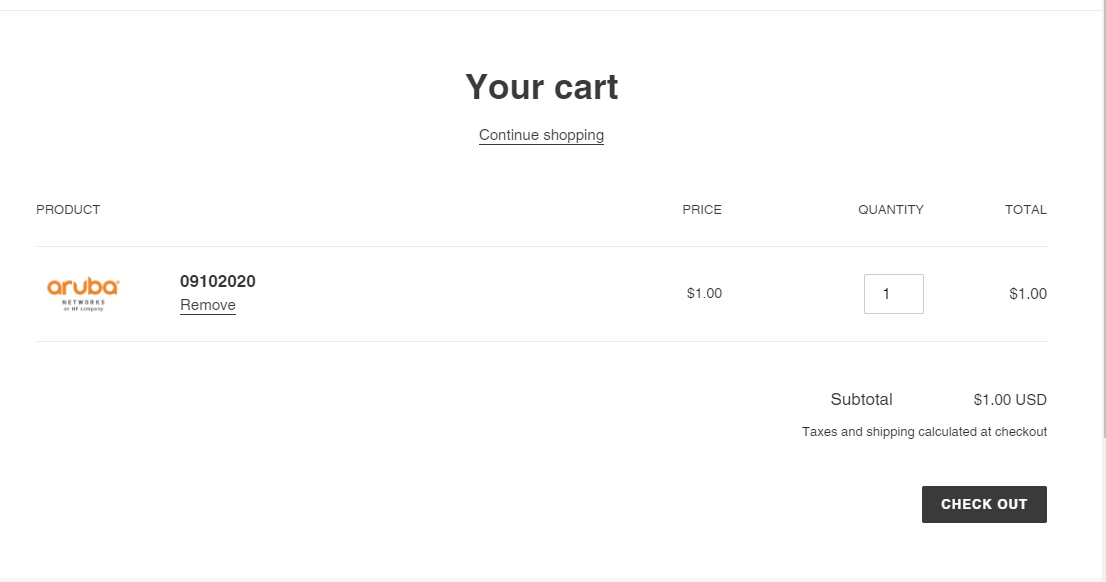Select the $1.00 line total value
The width and height of the screenshot is (1106, 582).
click(1028, 293)
